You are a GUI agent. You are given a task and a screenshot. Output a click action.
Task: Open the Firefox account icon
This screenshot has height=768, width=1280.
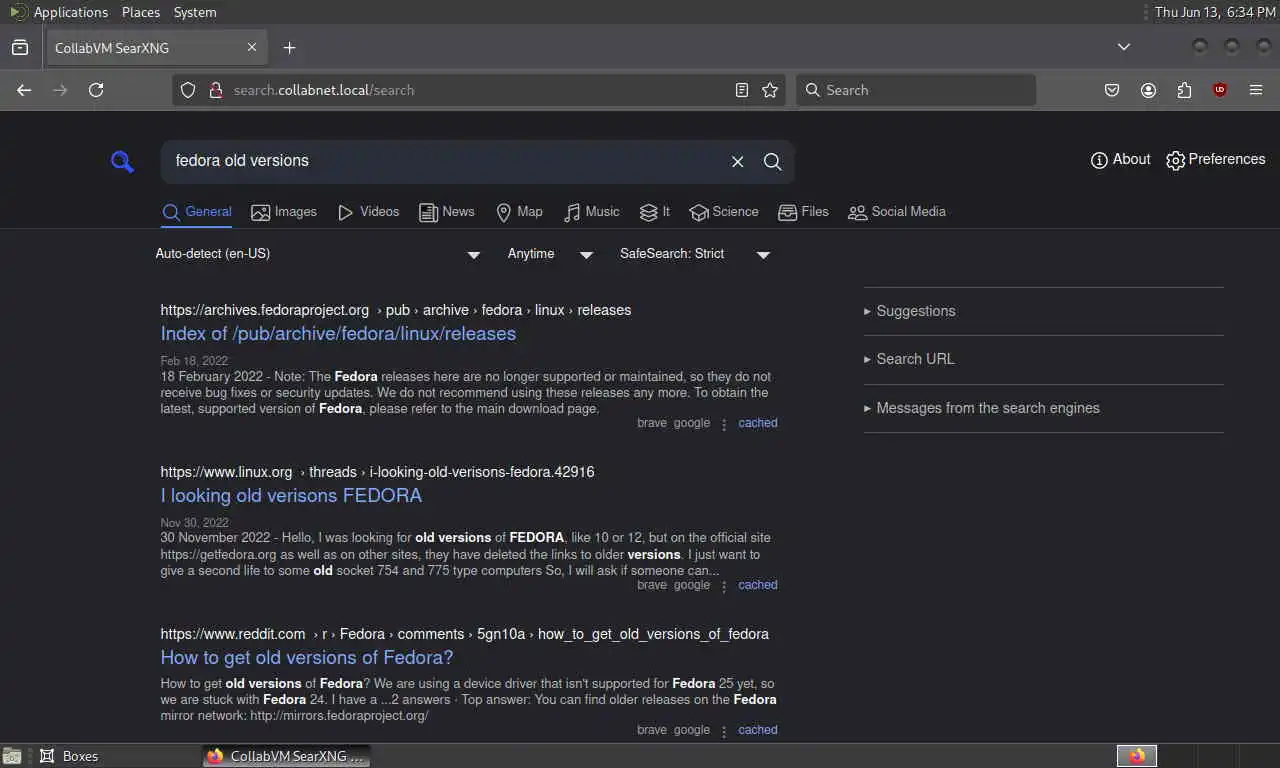tap(1148, 90)
